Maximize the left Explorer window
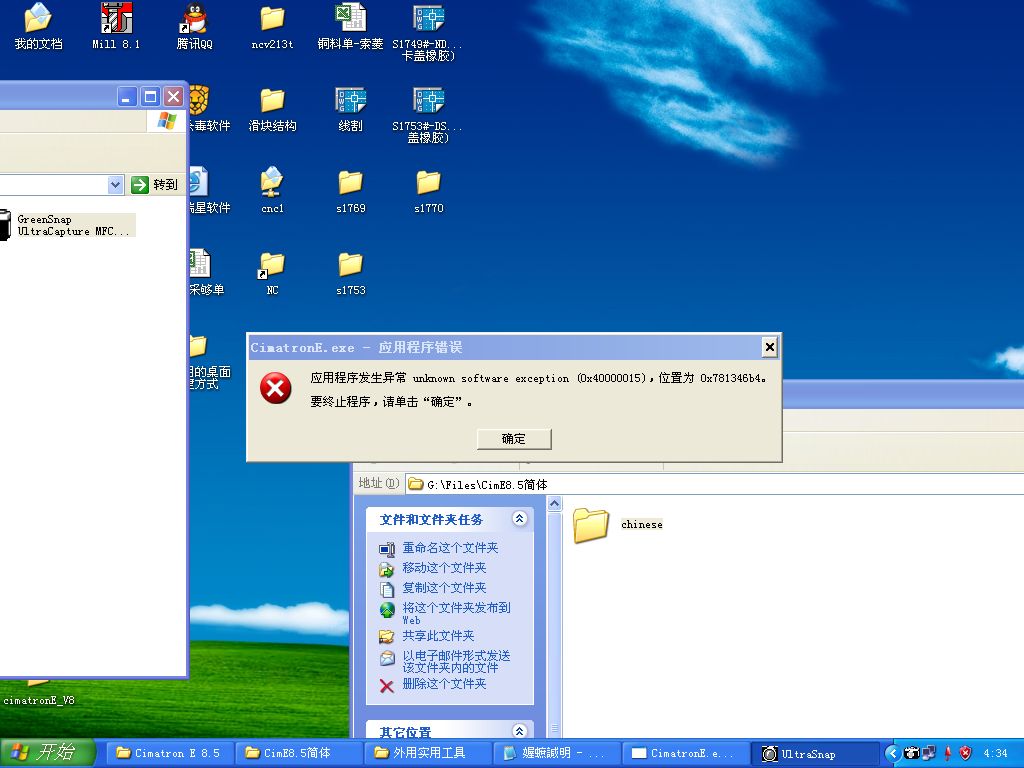 (150, 97)
